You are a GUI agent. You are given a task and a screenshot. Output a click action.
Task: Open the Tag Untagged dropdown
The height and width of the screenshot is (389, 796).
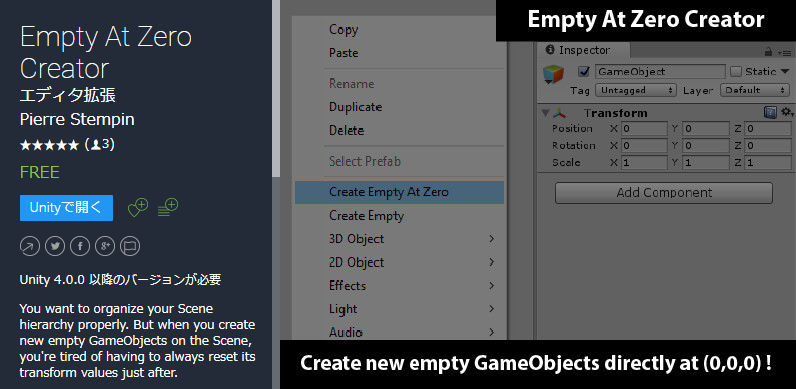(x=636, y=90)
